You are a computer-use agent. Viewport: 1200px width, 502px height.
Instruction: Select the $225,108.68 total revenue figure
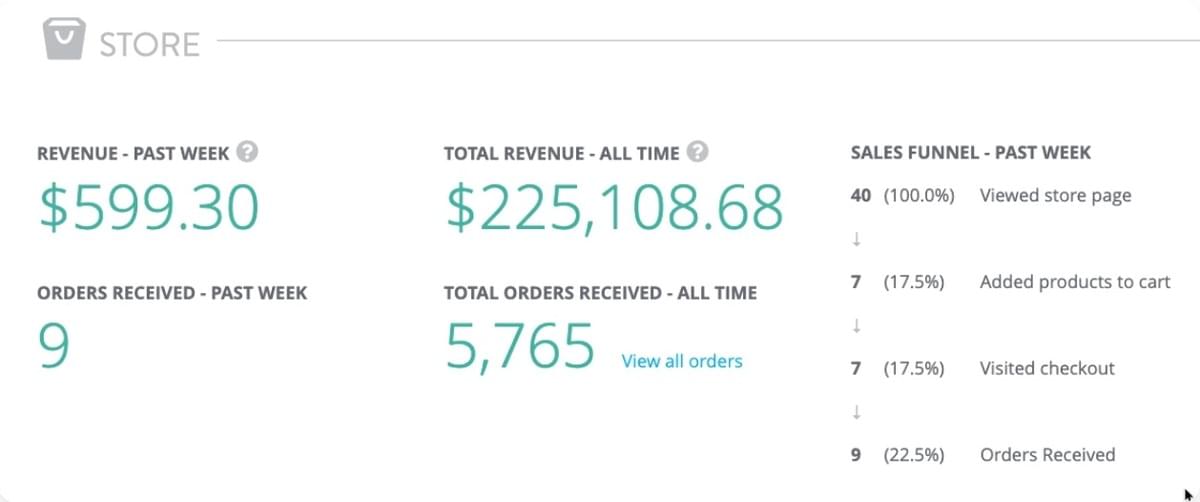click(614, 208)
